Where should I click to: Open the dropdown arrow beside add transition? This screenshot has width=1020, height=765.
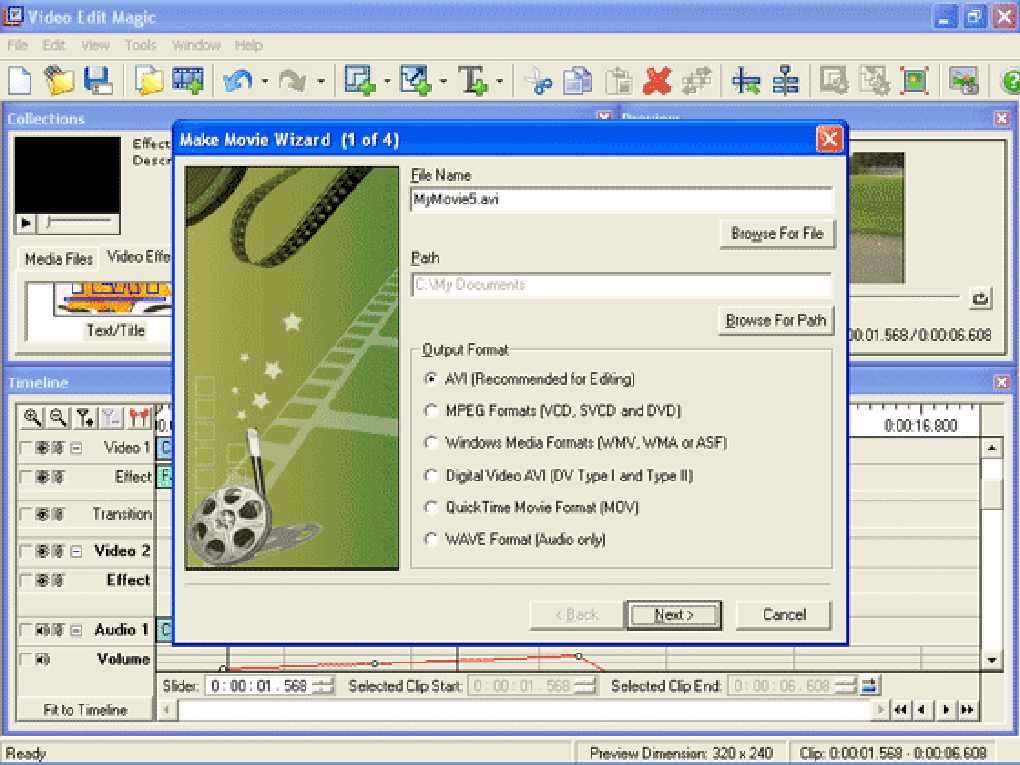[x=443, y=81]
